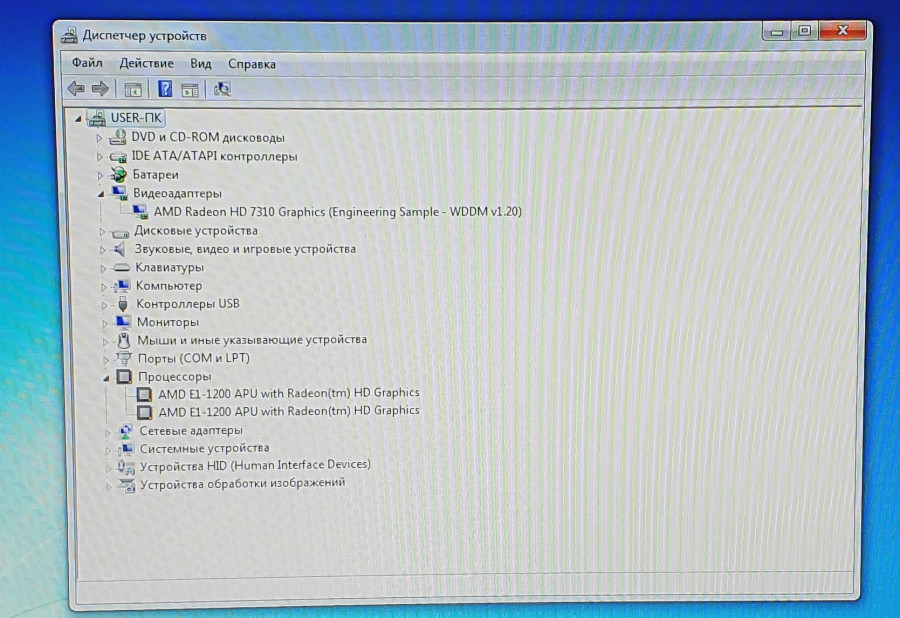Screen dimensions: 900x618
Task: Click the Процессоры chip icon
Action: point(124,377)
